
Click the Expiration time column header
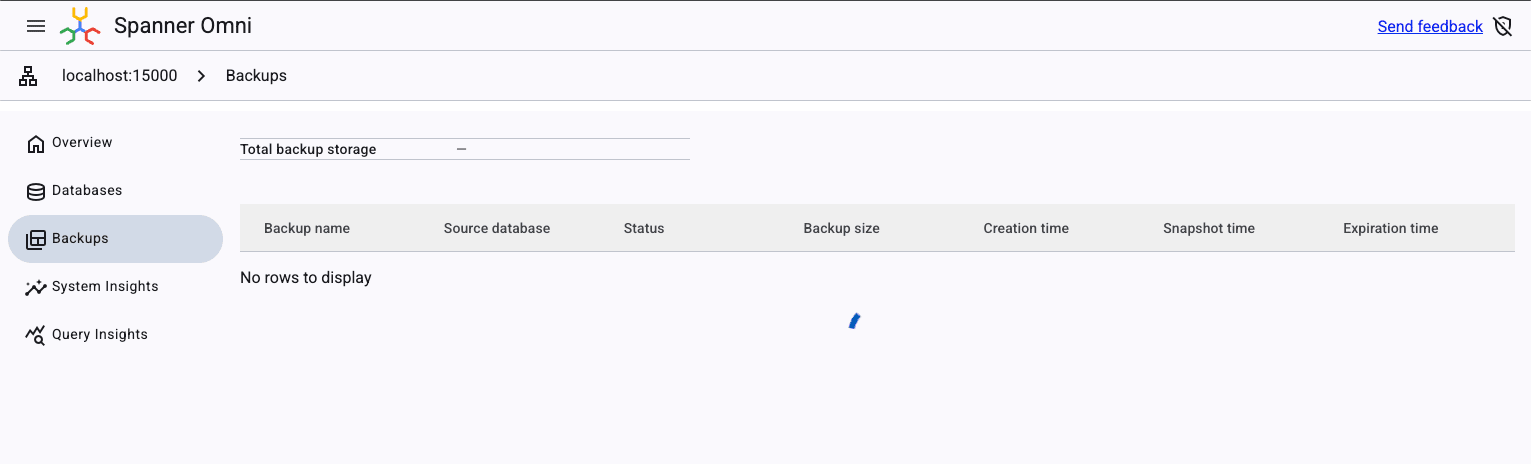point(1390,228)
